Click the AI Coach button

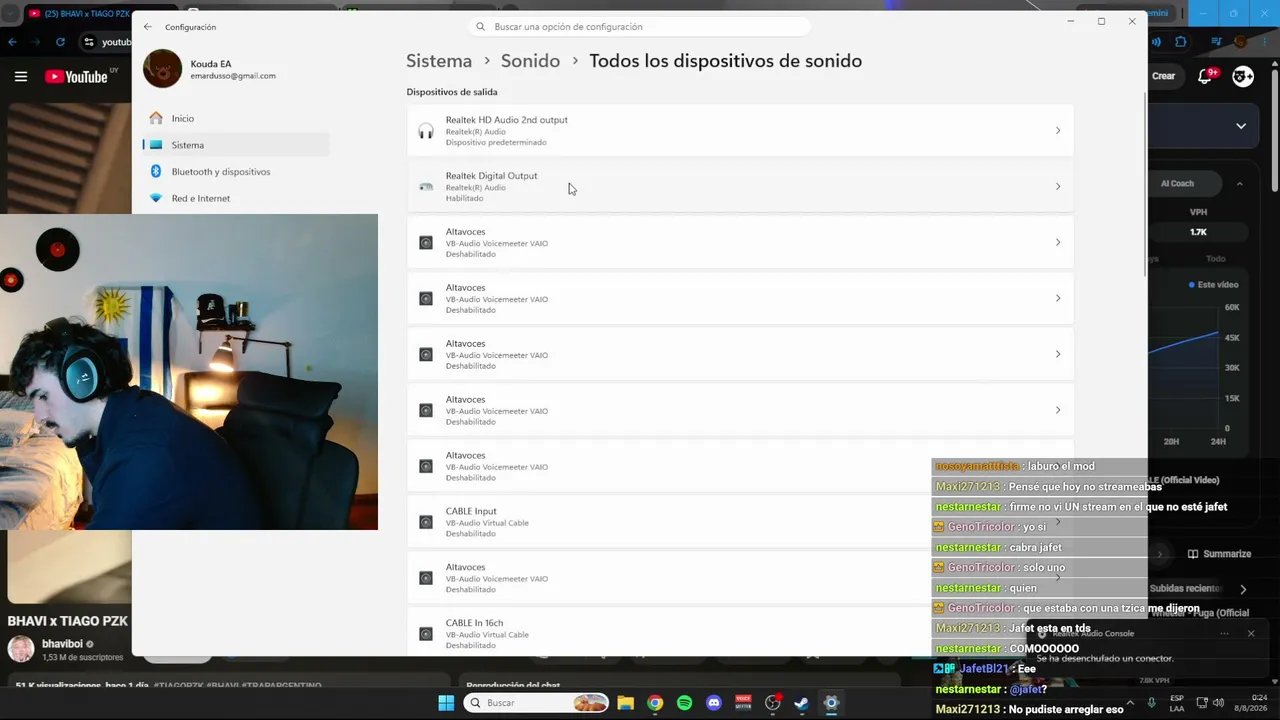[1177, 184]
